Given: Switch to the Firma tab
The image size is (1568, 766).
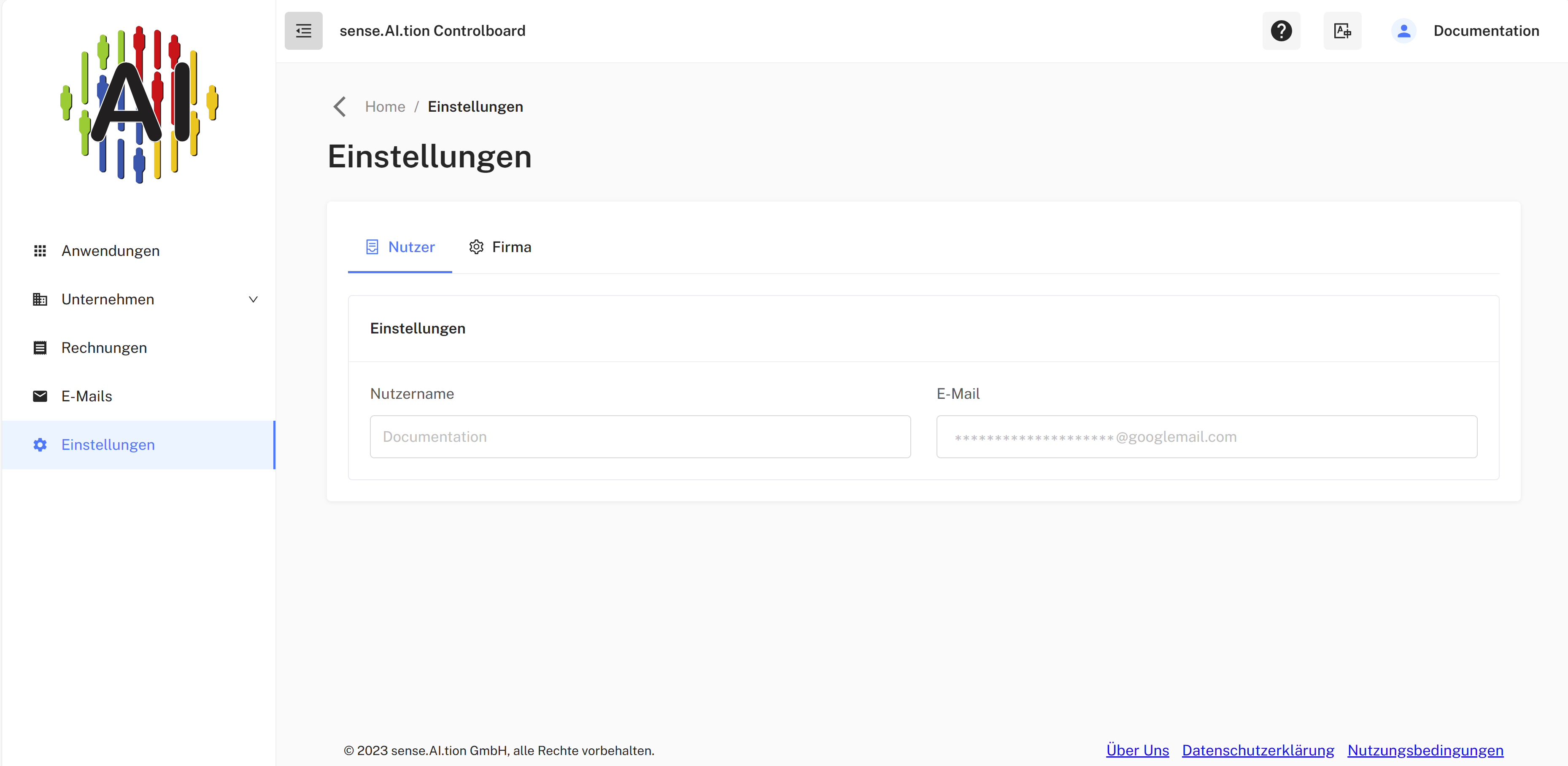Looking at the screenshot, I should pyautogui.click(x=500, y=247).
